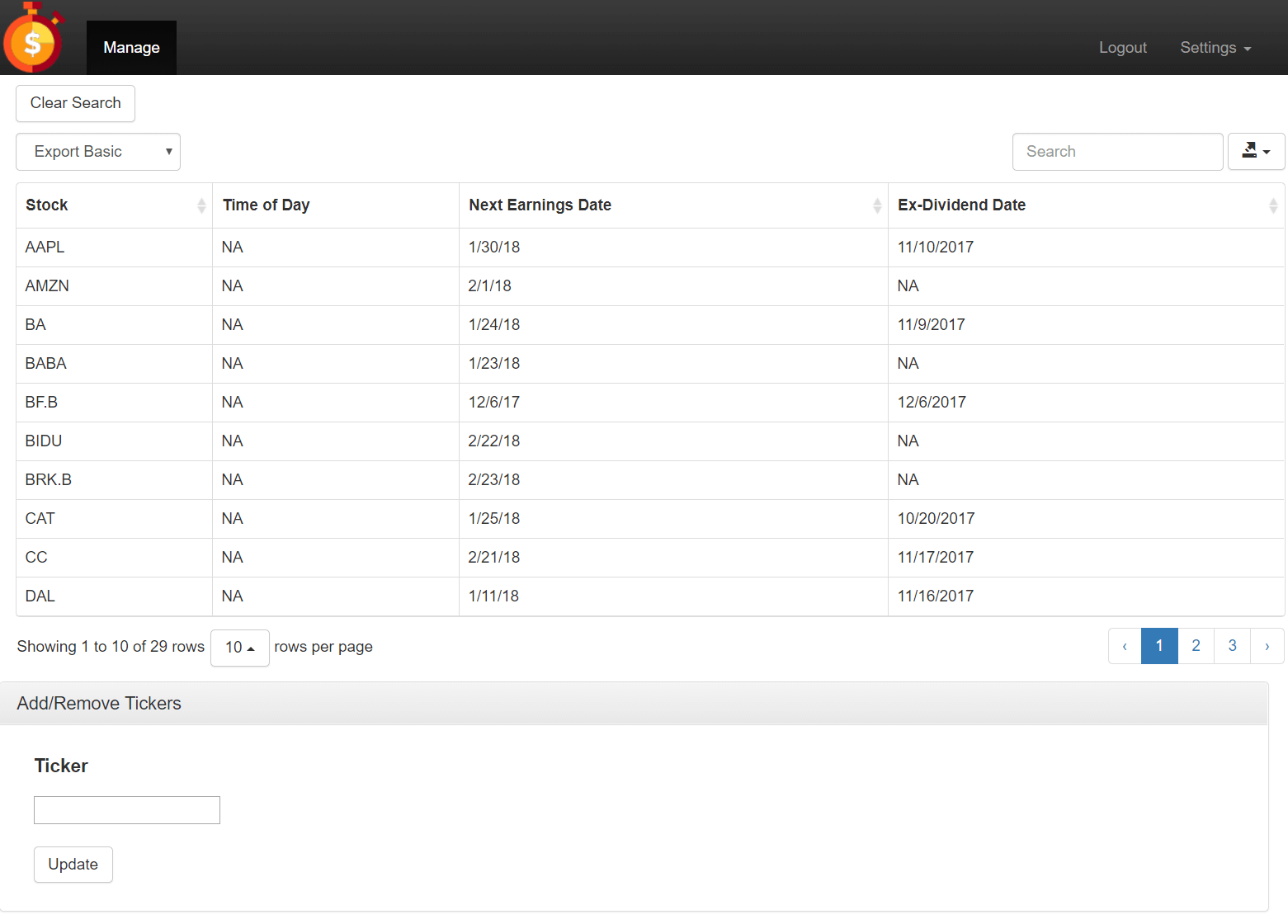The height and width of the screenshot is (924, 1288).
Task: Go to next page arrow
Action: tap(1267, 646)
